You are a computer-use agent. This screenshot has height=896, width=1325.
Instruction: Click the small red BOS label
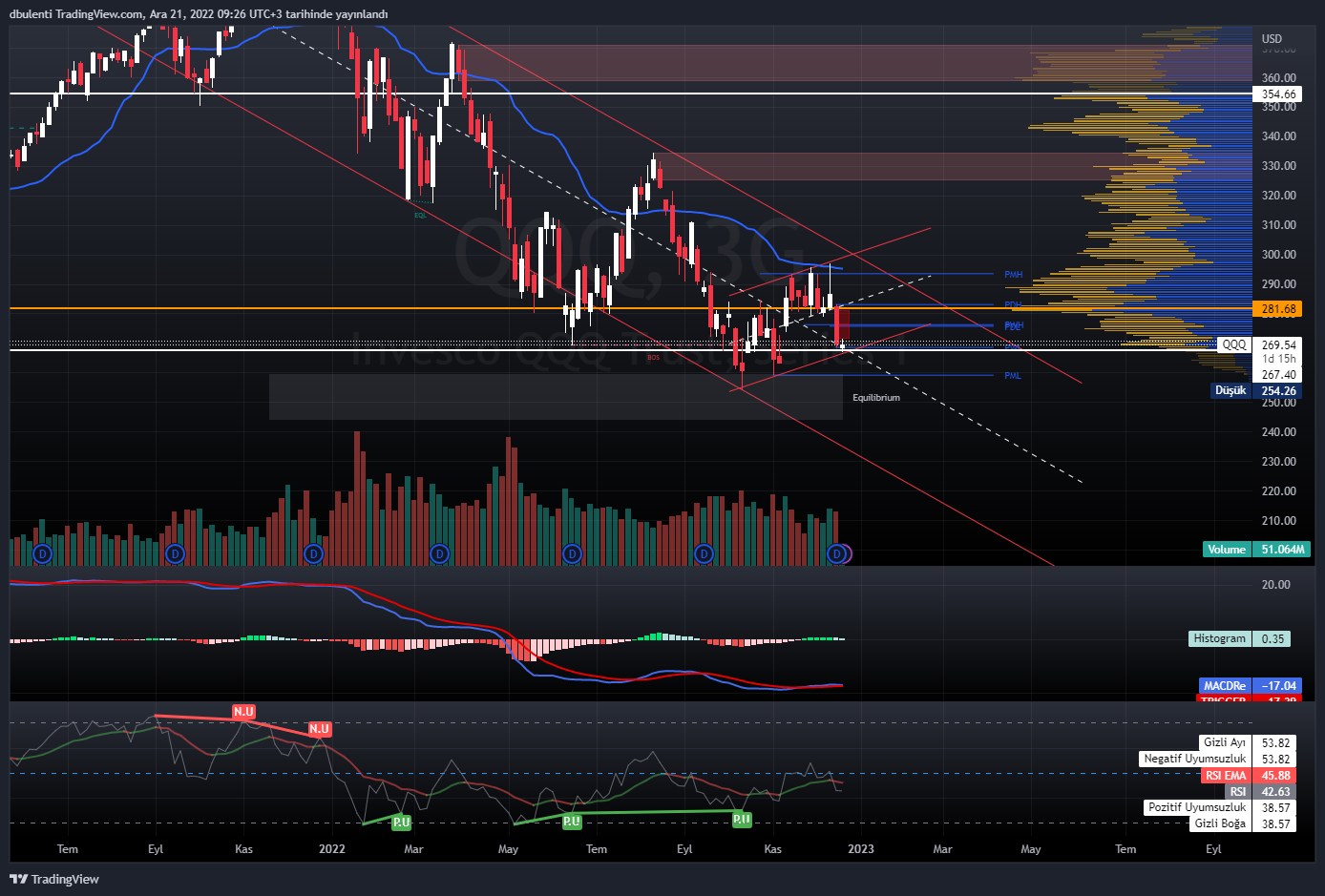[653, 358]
